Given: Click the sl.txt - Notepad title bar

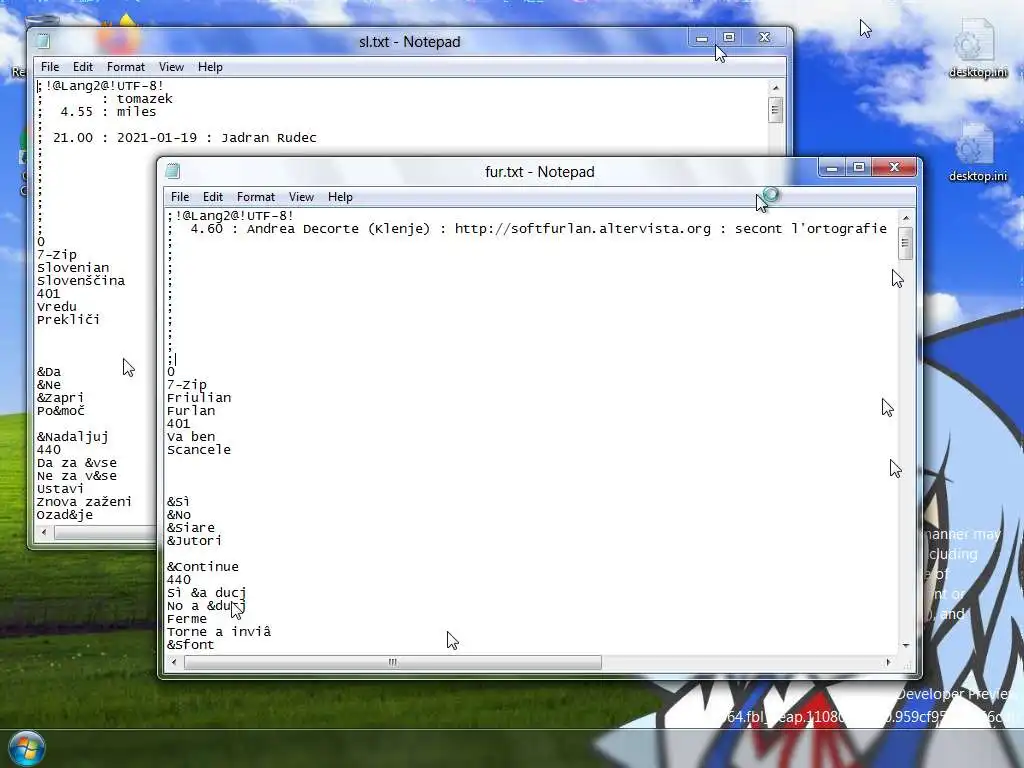Looking at the screenshot, I should (409, 42).
